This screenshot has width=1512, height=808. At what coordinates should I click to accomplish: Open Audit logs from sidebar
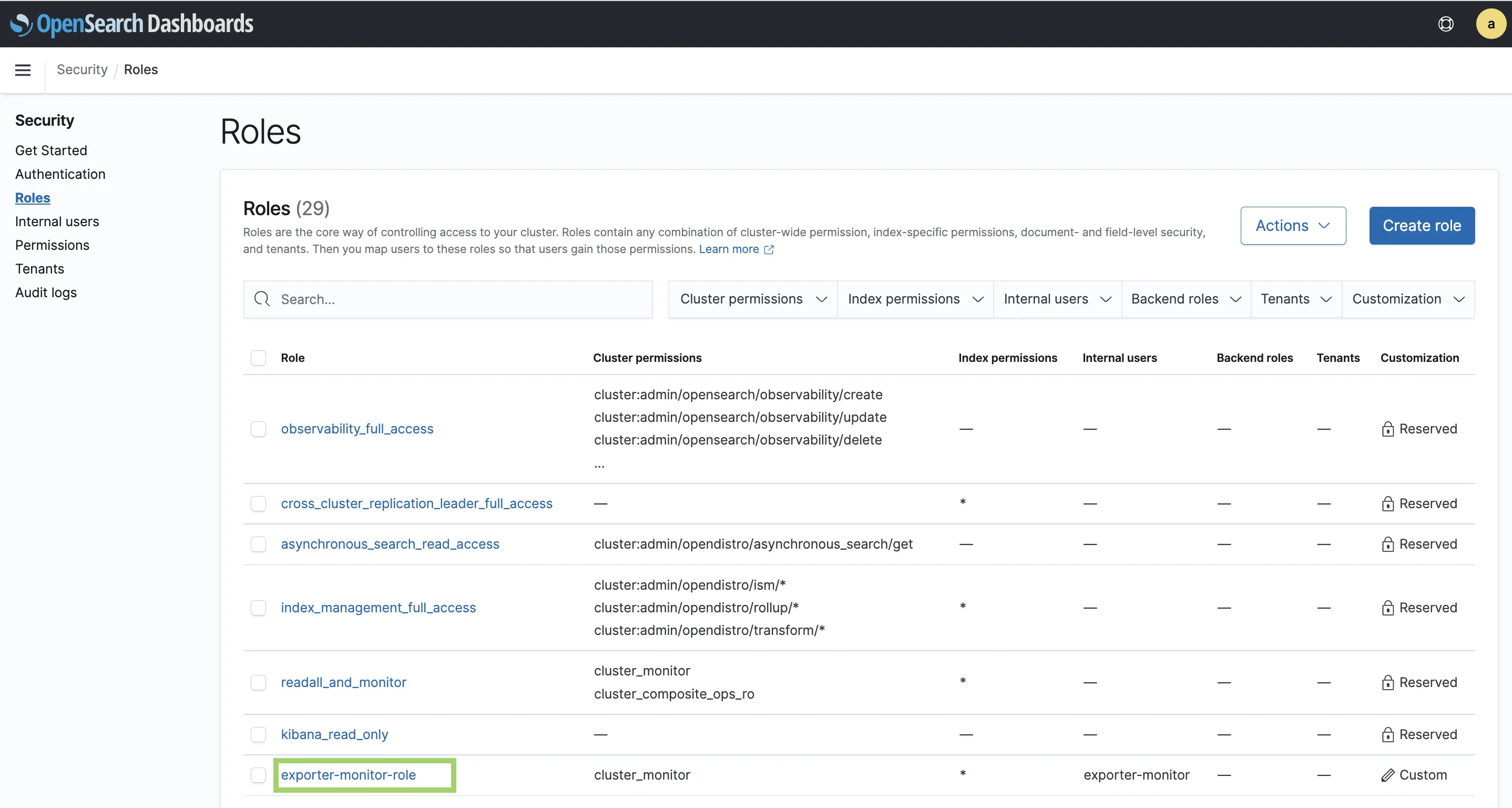click(x=46, y=292)
